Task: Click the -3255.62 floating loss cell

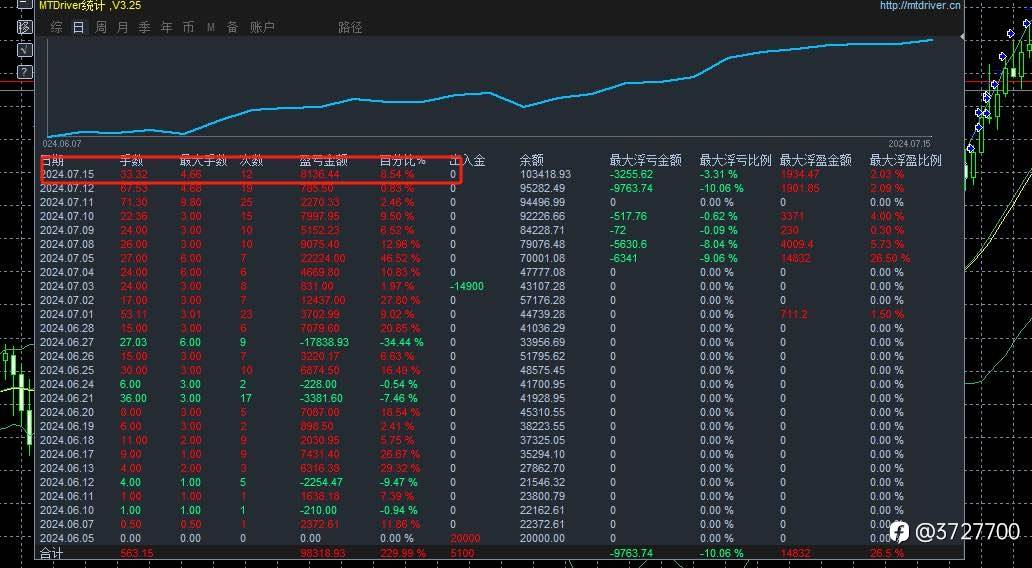Action: 631,174
